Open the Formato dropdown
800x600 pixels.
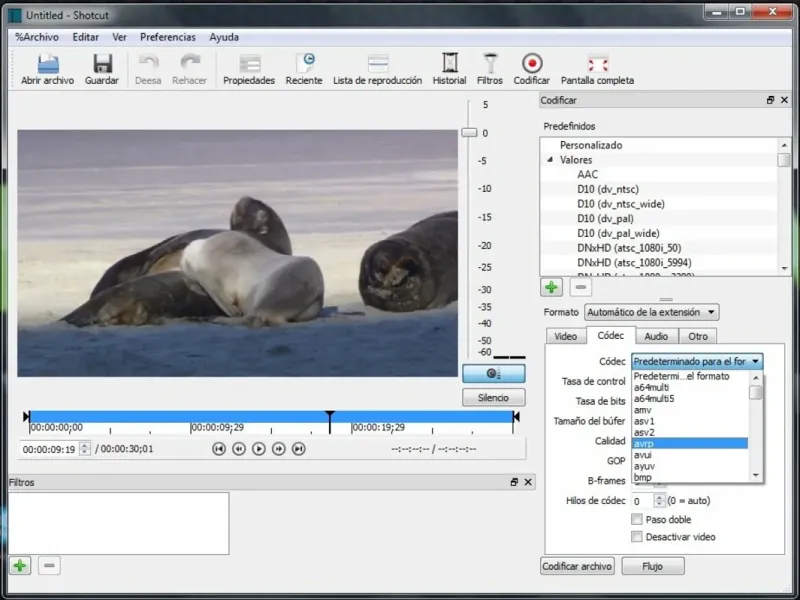coord(651,313)
